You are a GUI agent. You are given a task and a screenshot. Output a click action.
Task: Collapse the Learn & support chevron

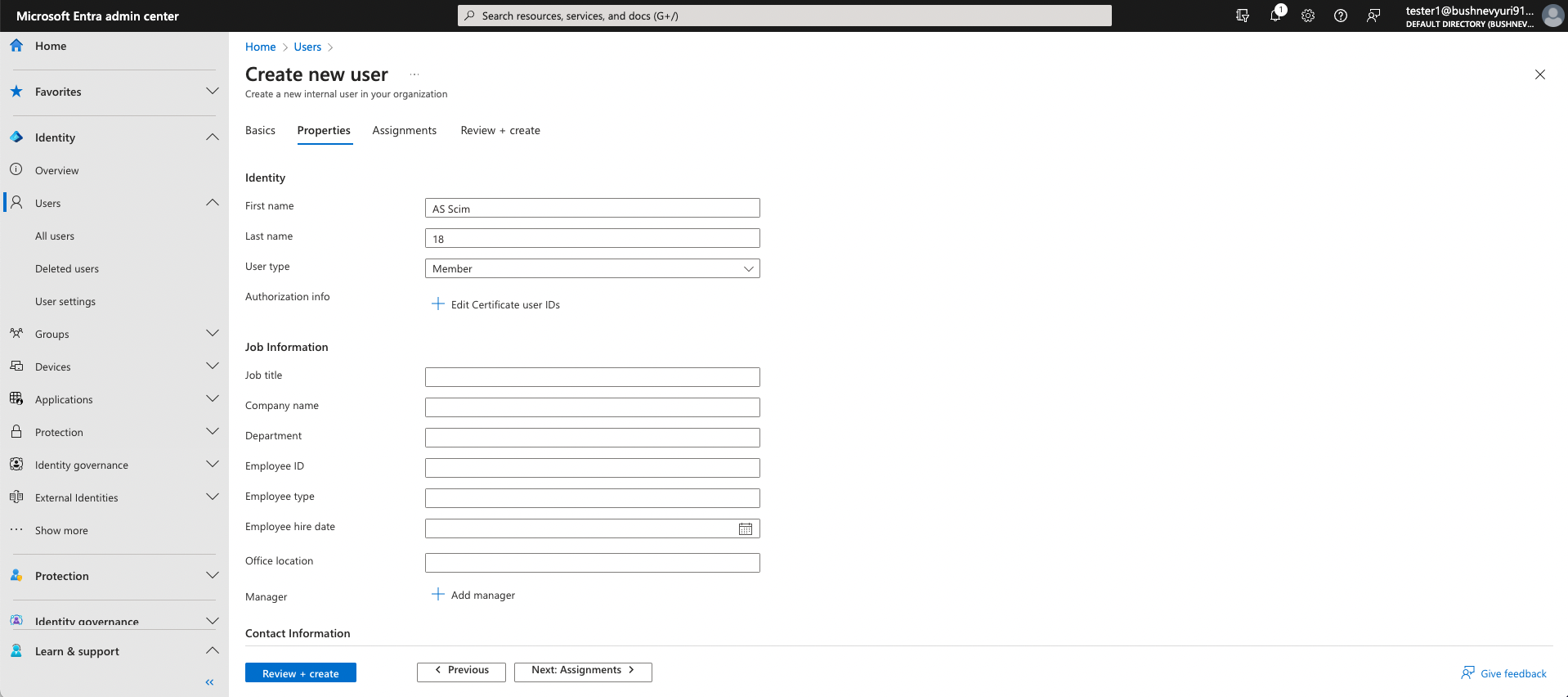tap(213, 651)
